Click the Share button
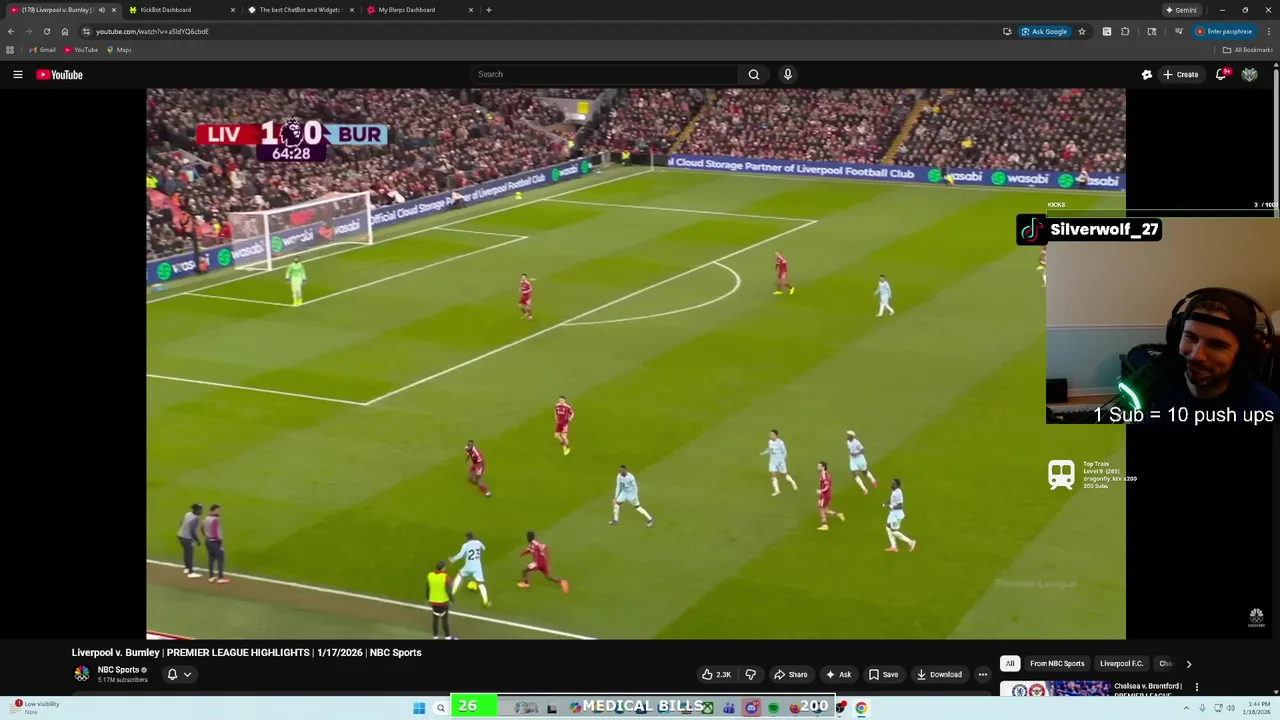Image resolution: width=1280 pixels, height=720 pixels. click(790, 674)
